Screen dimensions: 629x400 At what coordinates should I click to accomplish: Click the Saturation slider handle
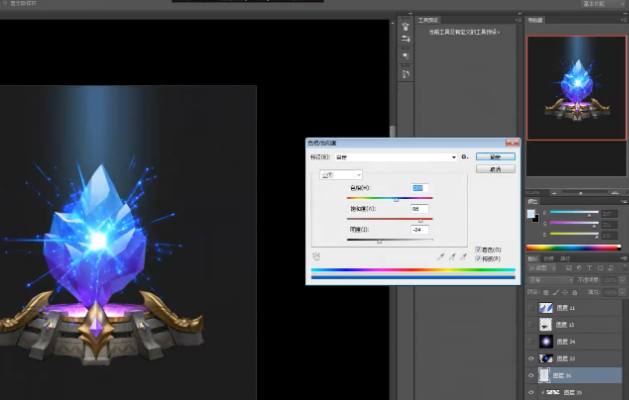tap(420, 220)
